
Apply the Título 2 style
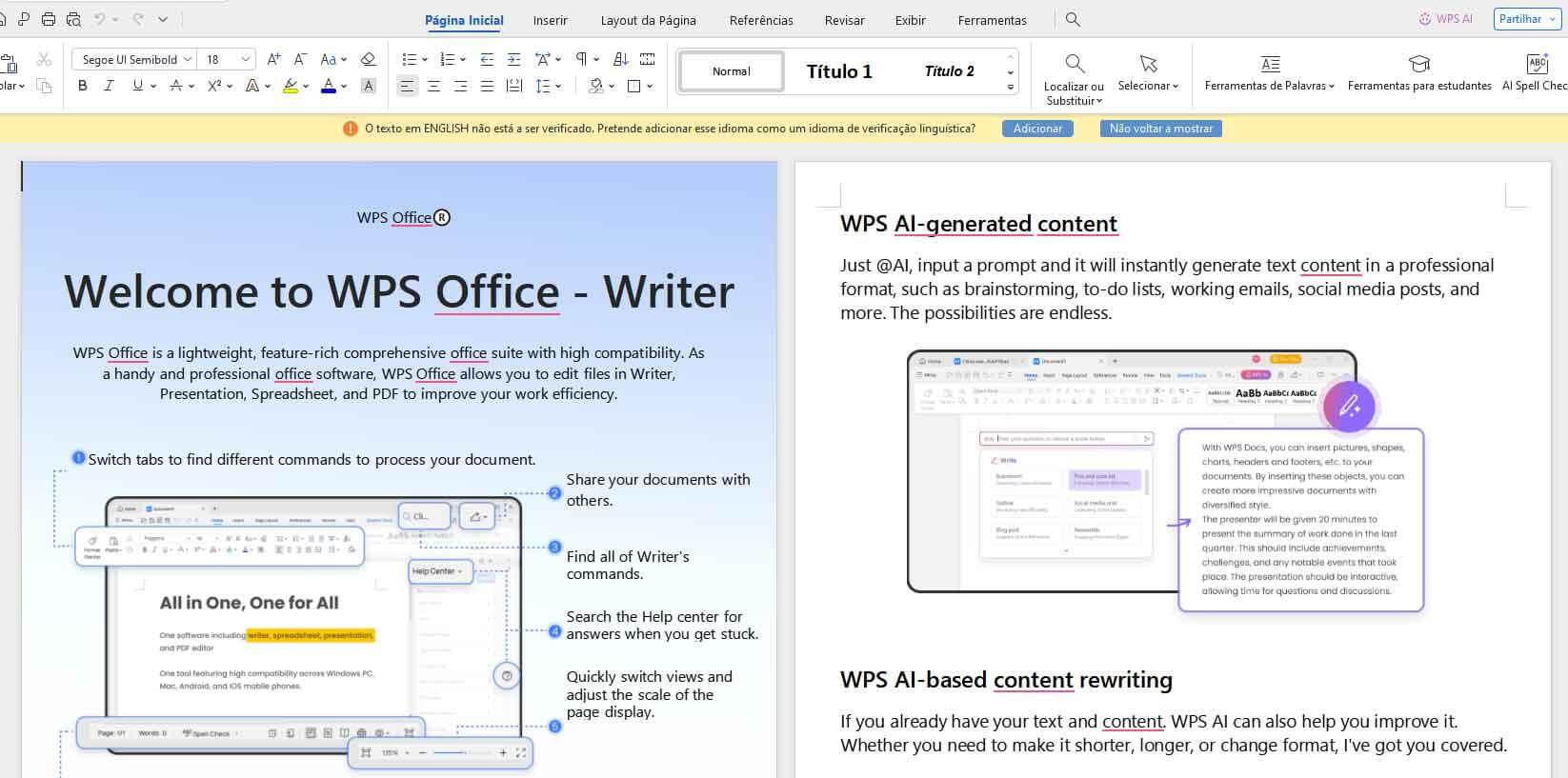[x=949, y=71]
